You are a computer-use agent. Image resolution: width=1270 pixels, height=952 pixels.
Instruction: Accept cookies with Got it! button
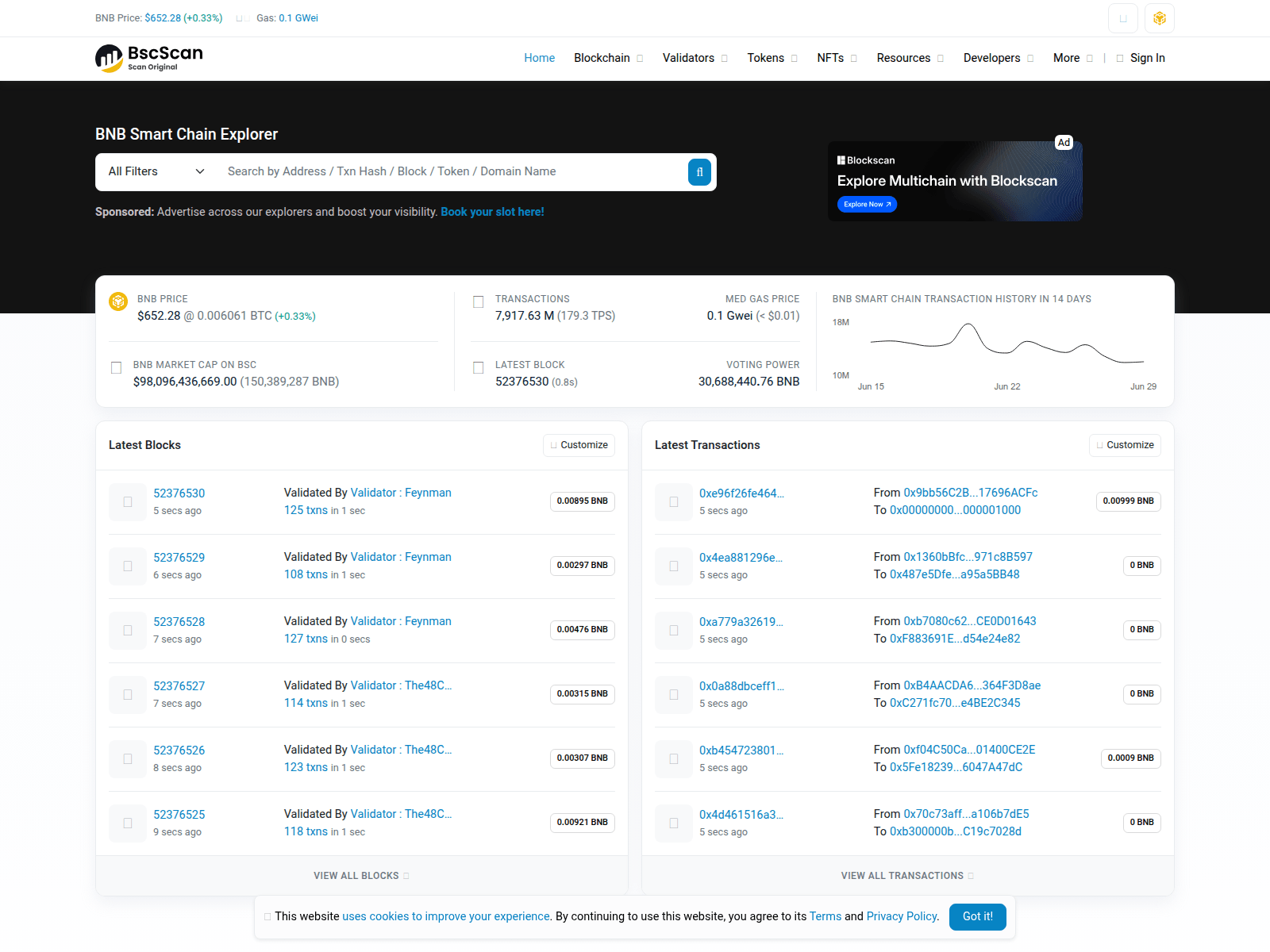pos(978,916)
